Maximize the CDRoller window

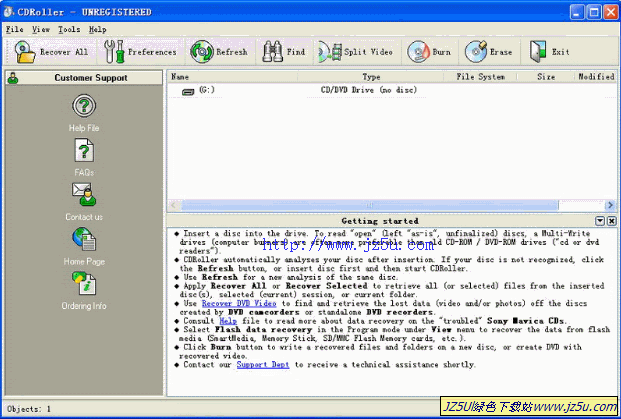pyautogui.click(x=594, y=12)
